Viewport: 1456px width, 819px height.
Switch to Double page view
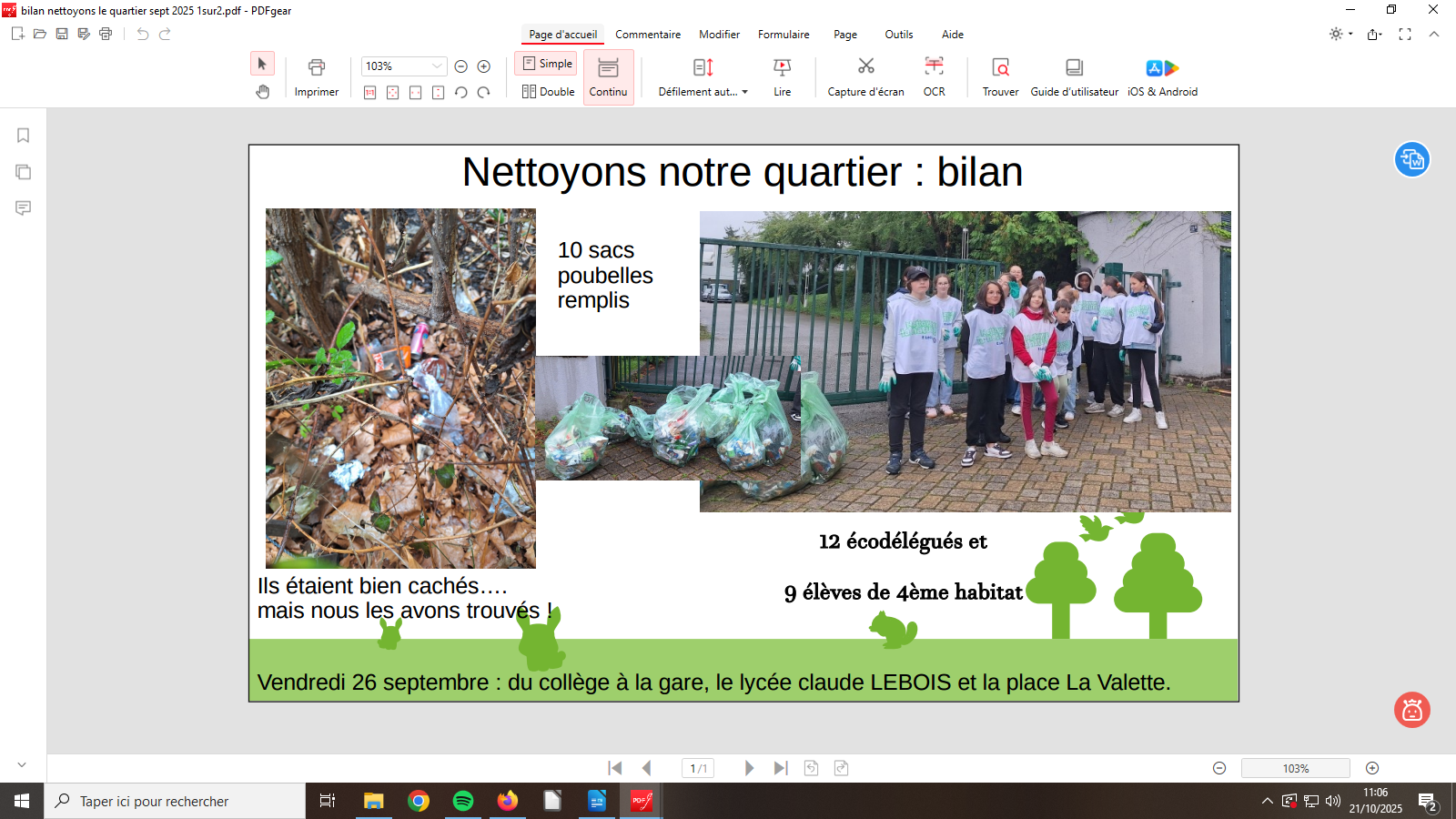[x=548, y=92]
